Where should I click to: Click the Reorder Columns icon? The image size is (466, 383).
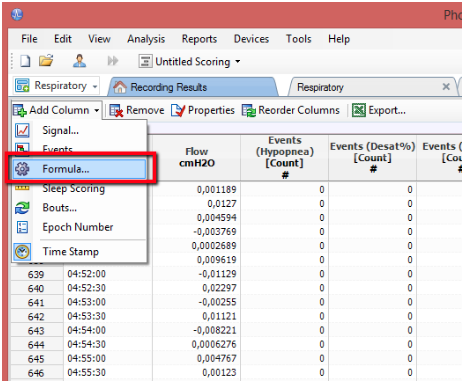(x=249, y=110)
